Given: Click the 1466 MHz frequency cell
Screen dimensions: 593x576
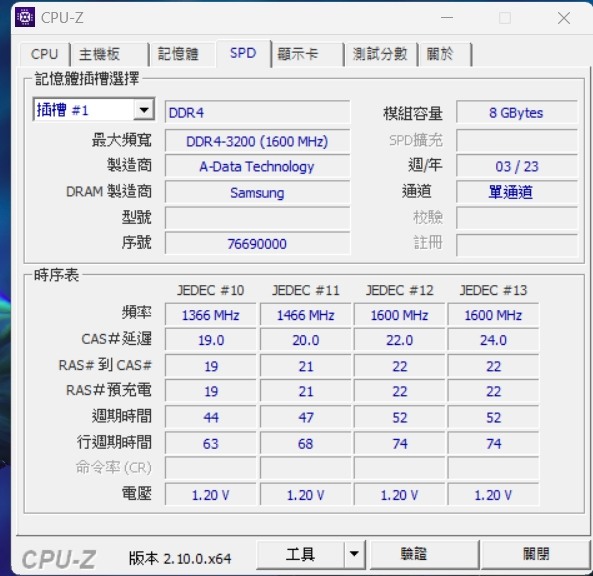Looking at the screenshot, I should pyautogui.click(x=306, y=315).
